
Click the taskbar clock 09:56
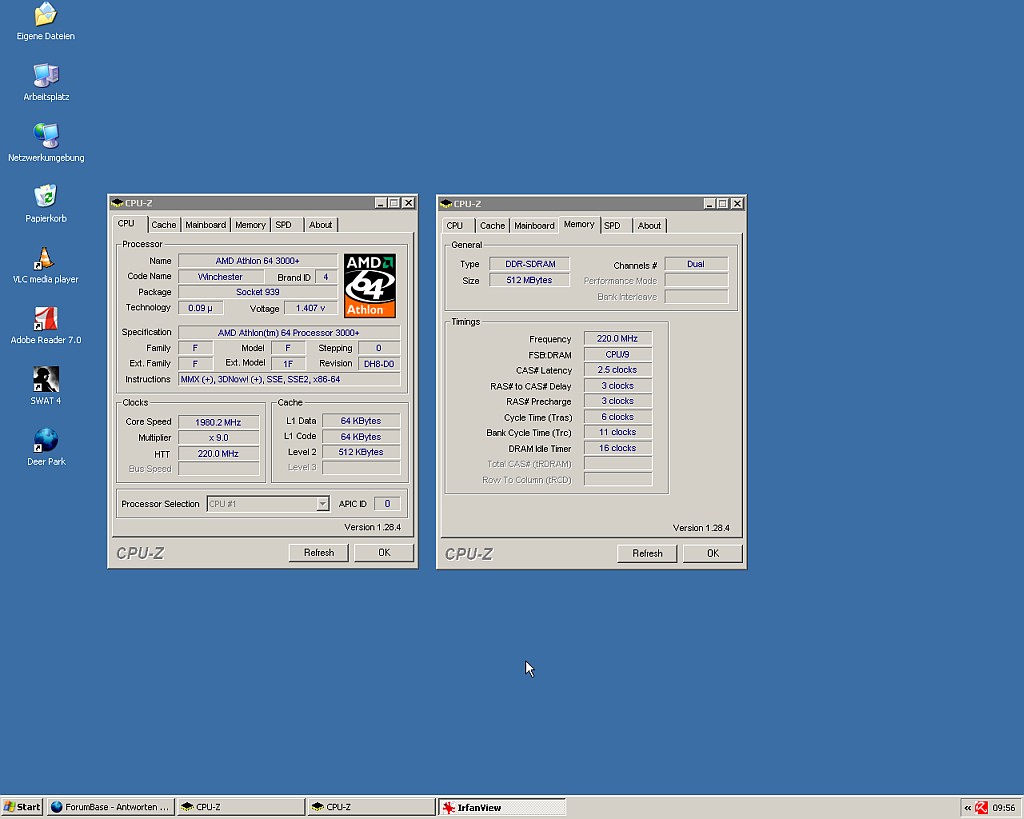click(1004, 808)
